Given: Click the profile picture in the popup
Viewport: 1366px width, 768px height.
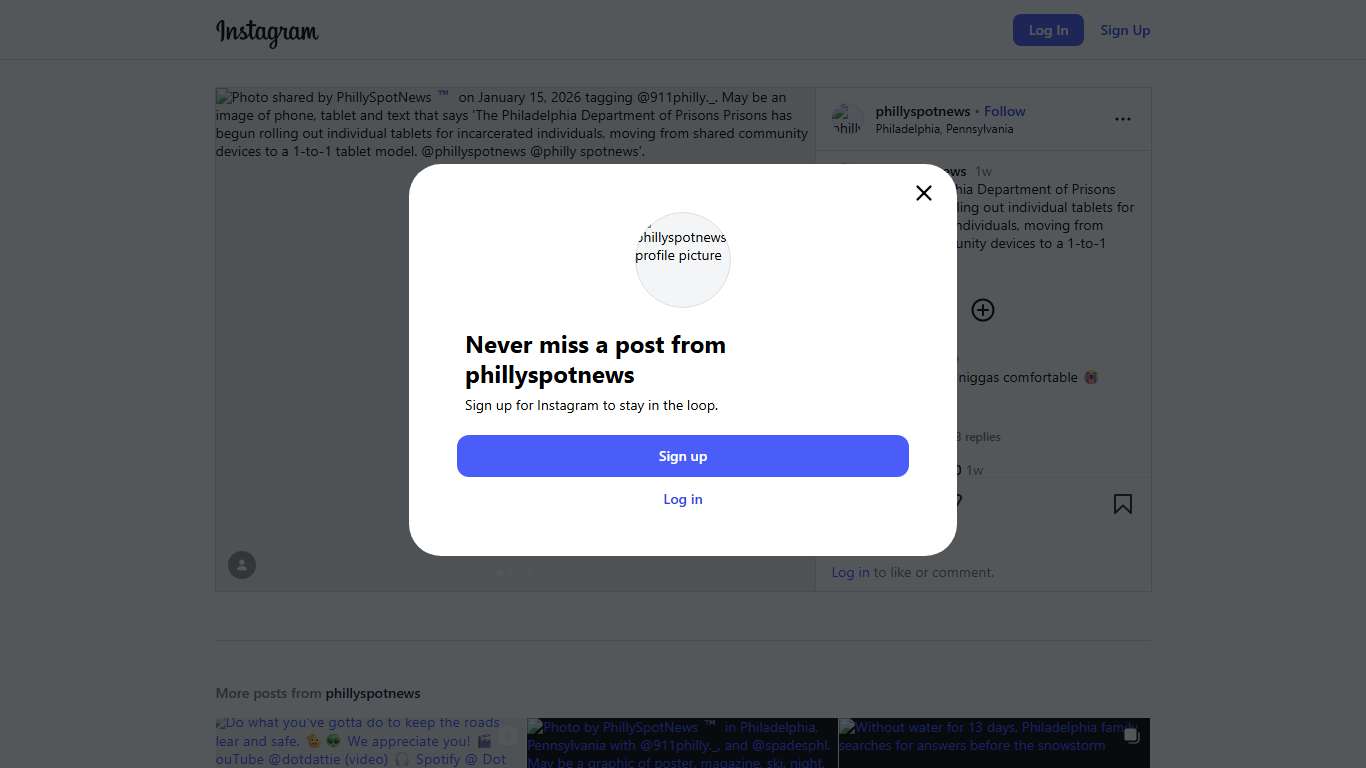Looking at the screenshot, I should tap(683, 259).
